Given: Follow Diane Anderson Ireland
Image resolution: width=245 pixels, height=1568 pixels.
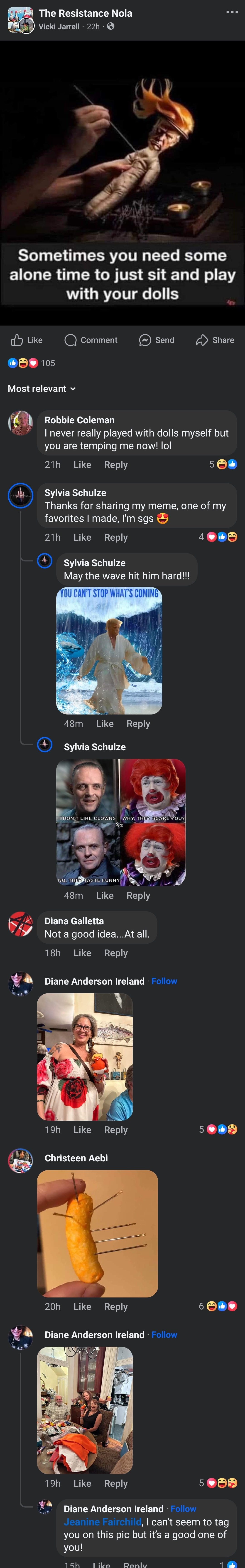Looking at the screenshot, I should 164,981.
